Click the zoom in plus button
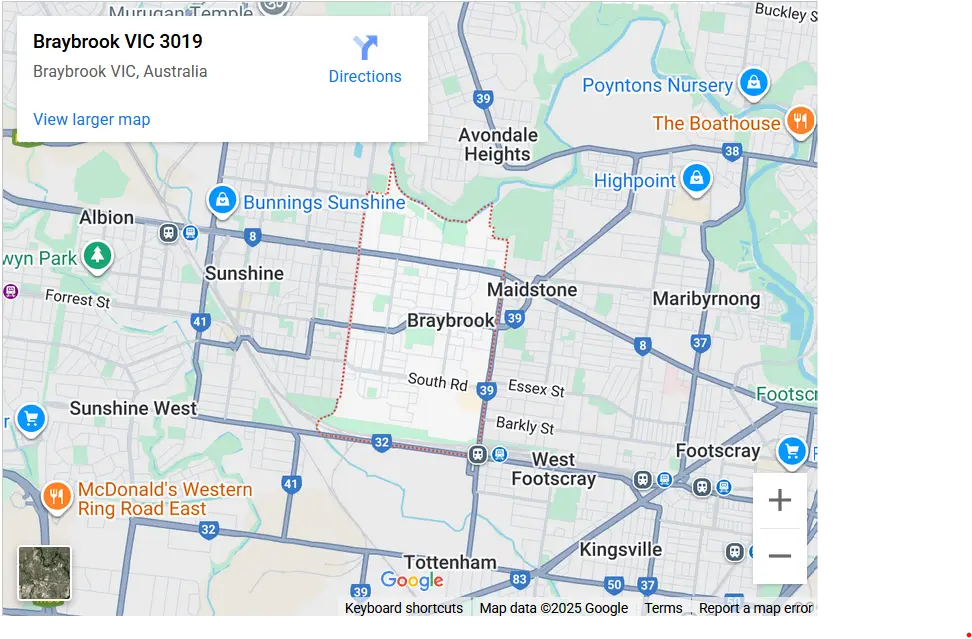Image resolution: width=972 pixels, height=639 pixels. pyautogui.click(x=780, y=500)
